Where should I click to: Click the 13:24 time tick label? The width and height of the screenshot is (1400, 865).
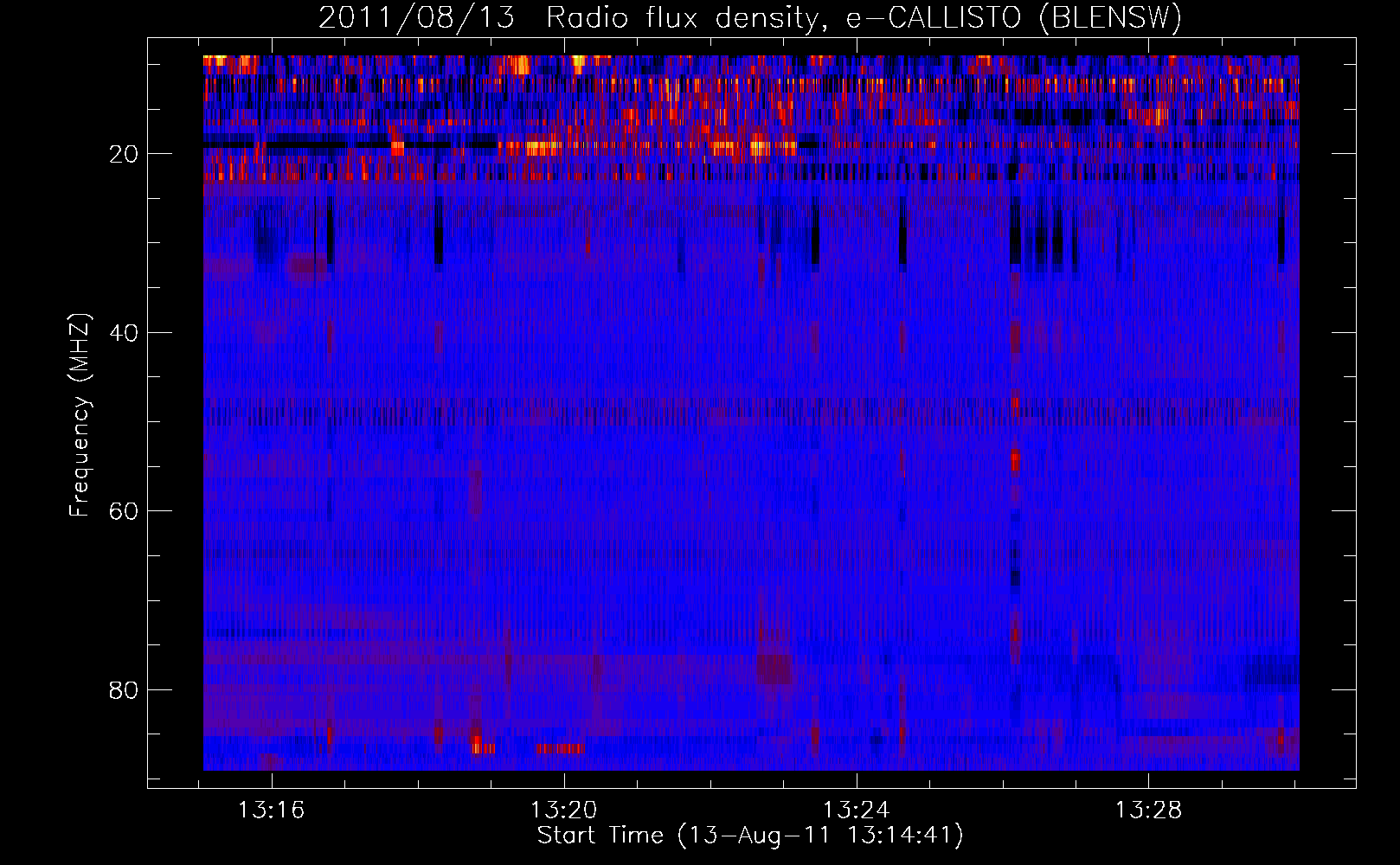(x=857, y=811)
